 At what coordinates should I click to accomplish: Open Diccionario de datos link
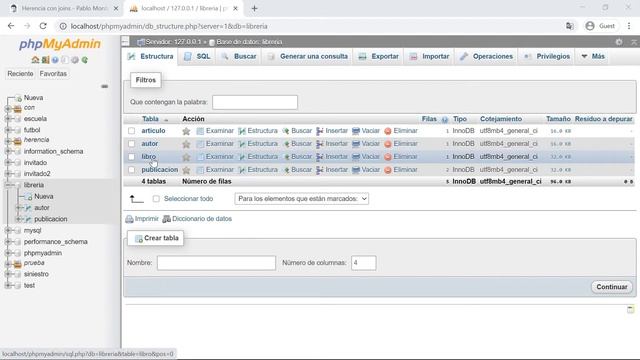coord(197,219)
